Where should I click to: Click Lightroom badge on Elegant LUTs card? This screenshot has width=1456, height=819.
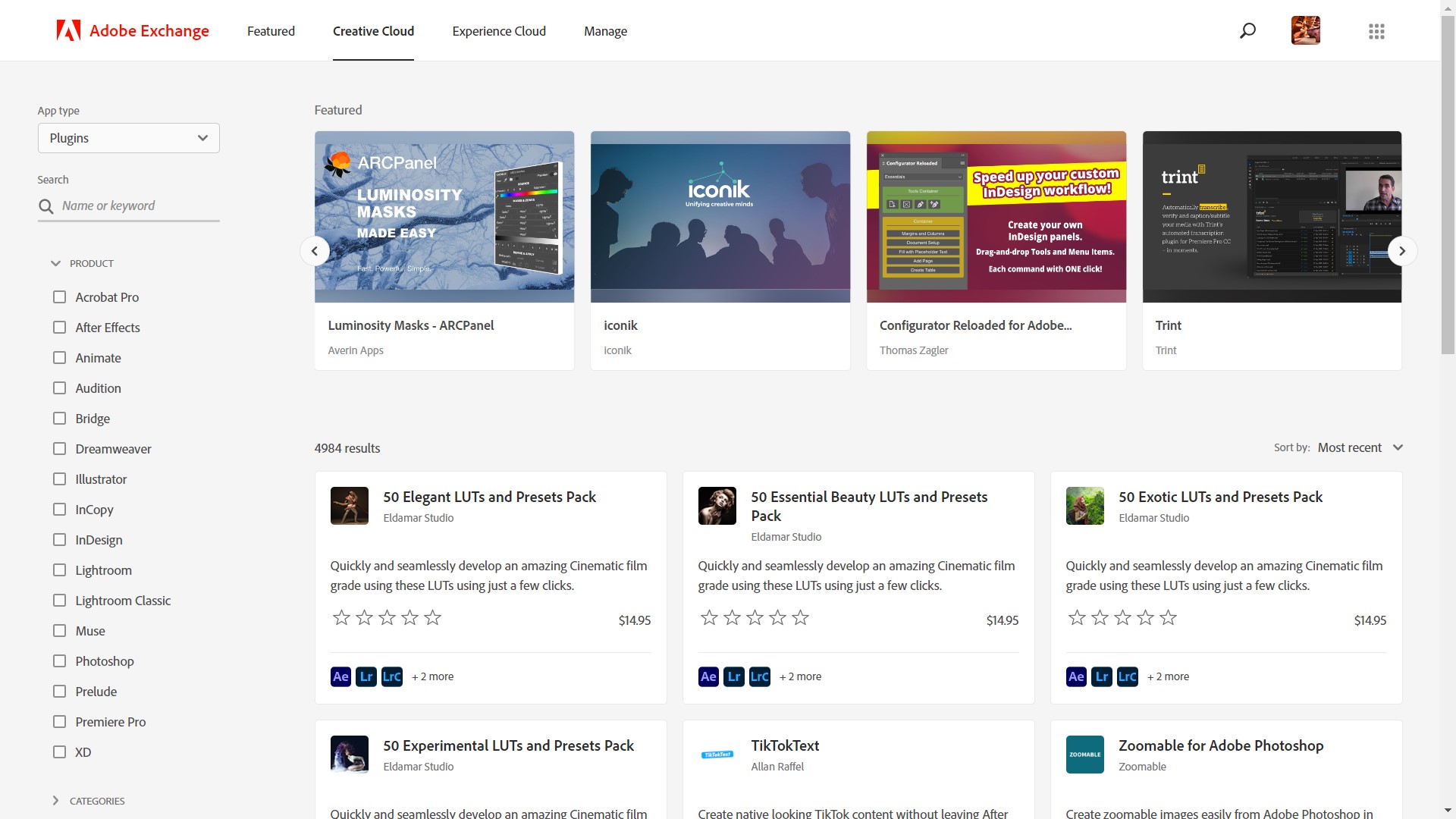coord(366,676)
